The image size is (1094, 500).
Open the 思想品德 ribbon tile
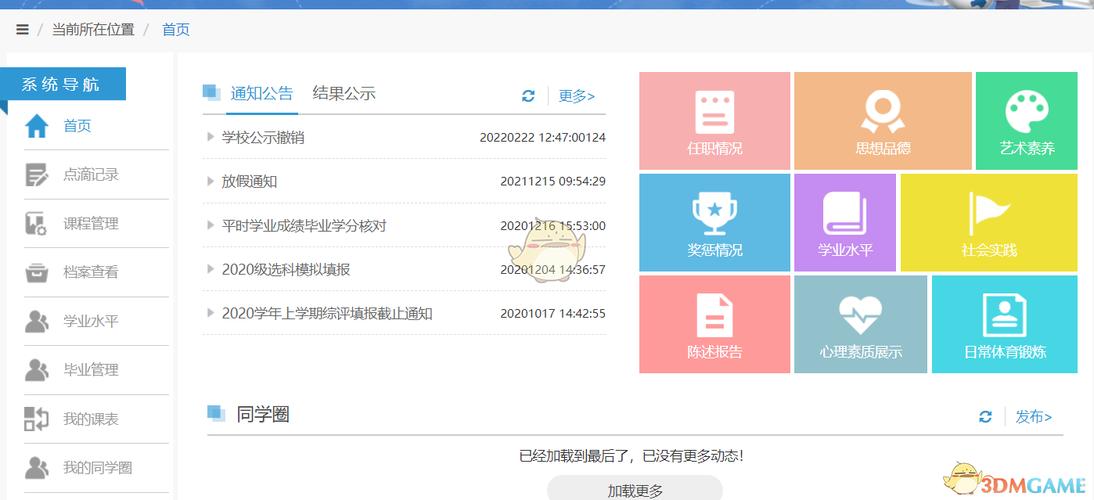point(883,121)
